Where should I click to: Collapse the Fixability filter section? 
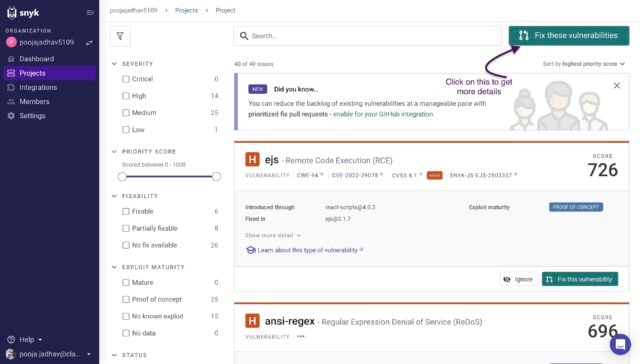[x=114, y=196]
